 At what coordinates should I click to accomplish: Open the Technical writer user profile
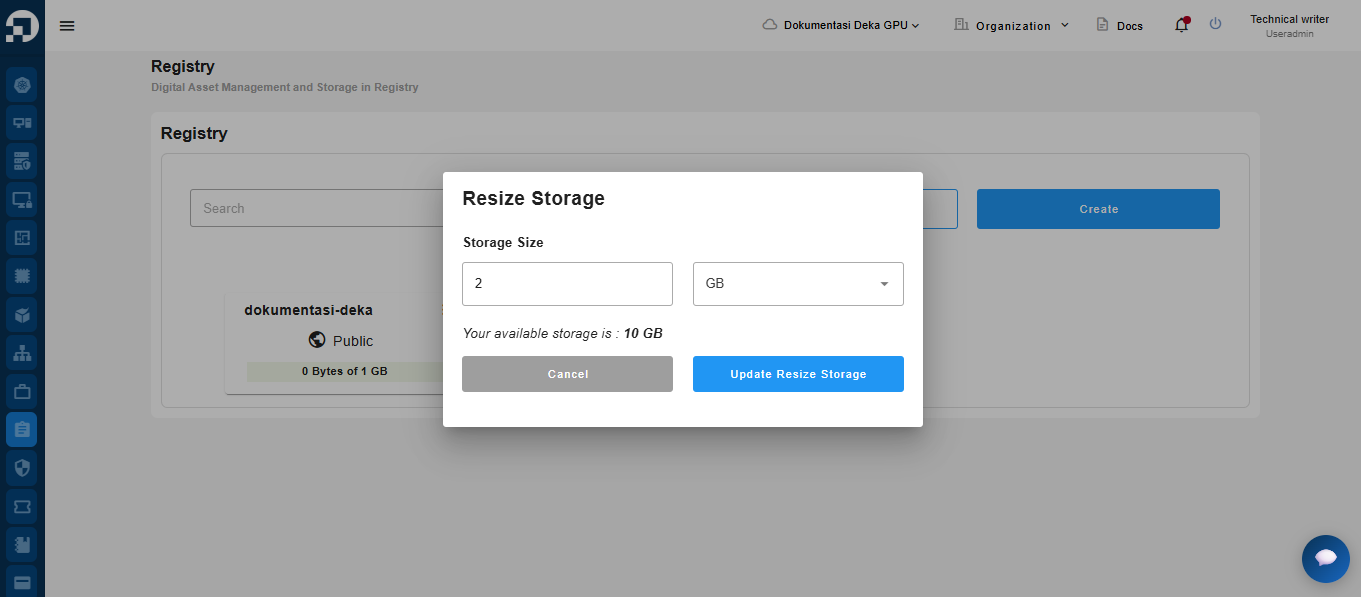point(1289,26)
